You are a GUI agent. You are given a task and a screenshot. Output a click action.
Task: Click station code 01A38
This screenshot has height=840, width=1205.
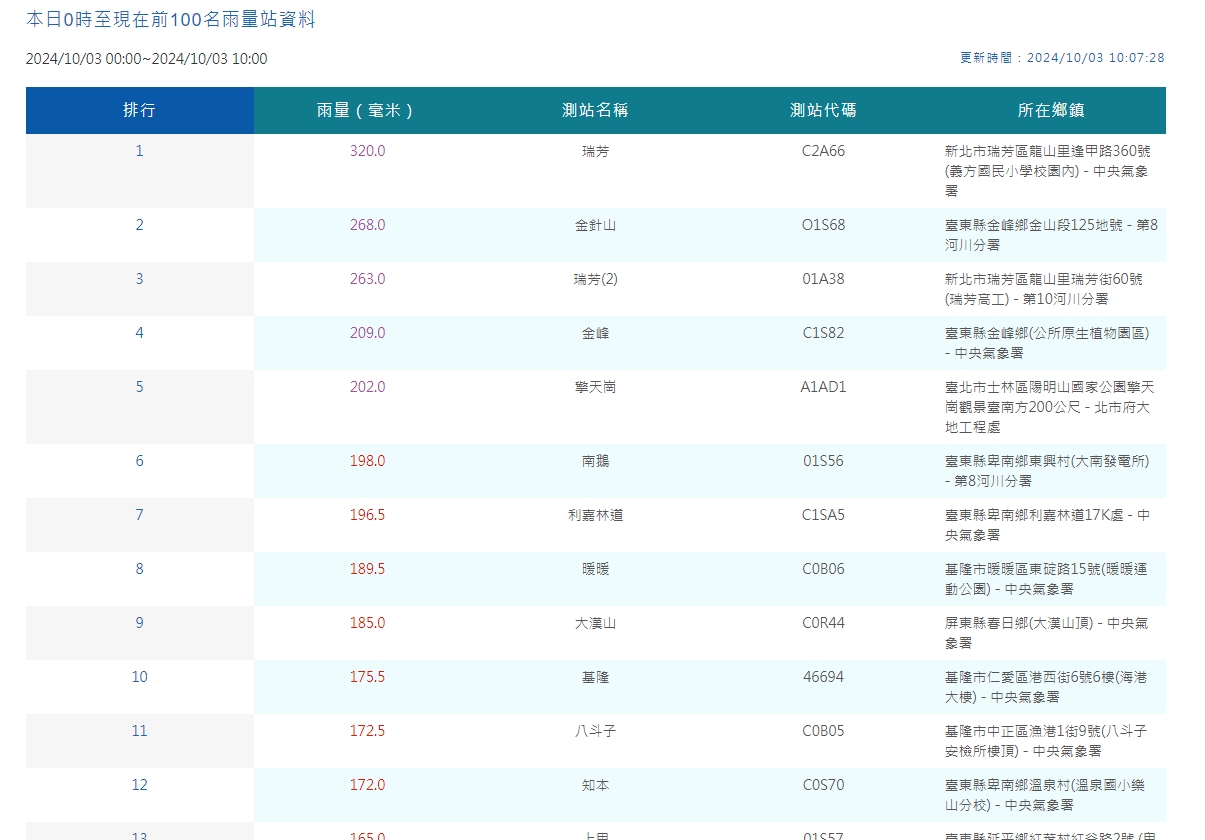click(x=823, y=279)
